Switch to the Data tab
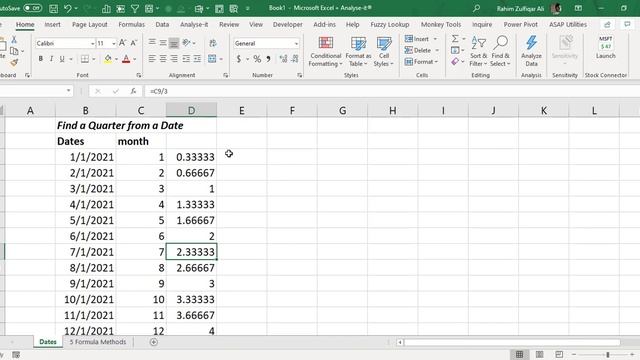 click(162, 24)
